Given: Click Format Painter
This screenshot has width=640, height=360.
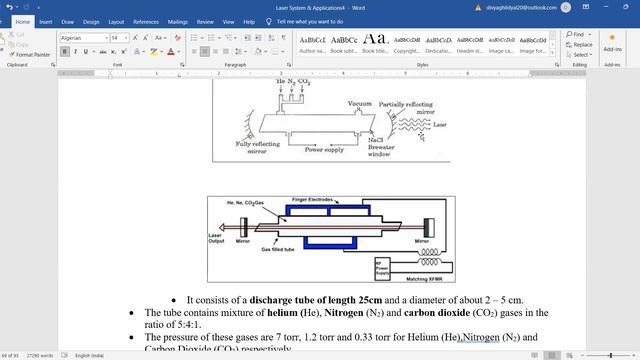Looking at the screenshot, I should click(x=29, y=55).
